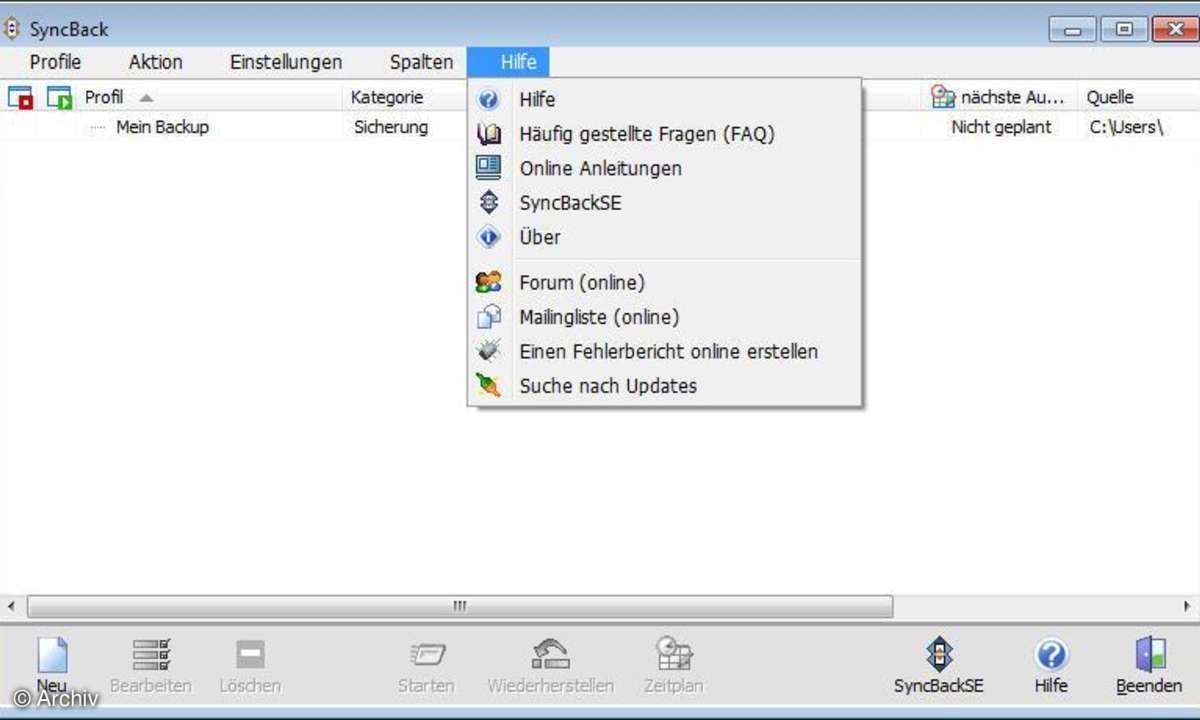Click the Hilfe question mark icon in bottom toolbar
This screenshot has height=720, width=1200.
click(x=1050, y=656)
